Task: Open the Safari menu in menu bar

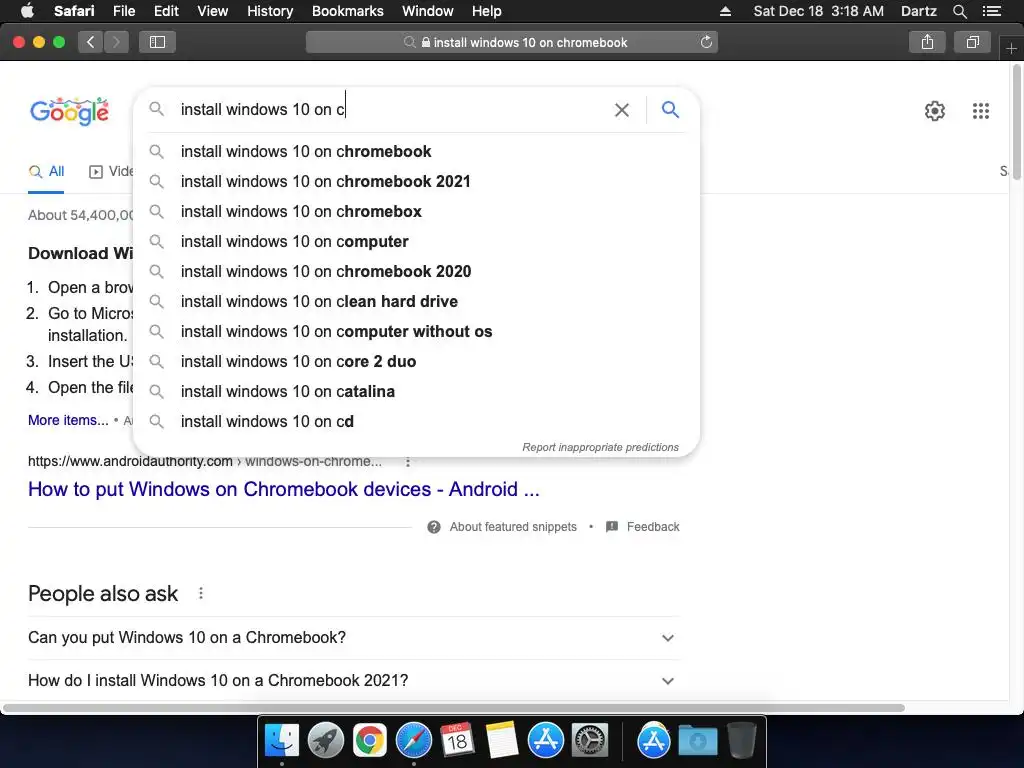Action: click(74, 11)
